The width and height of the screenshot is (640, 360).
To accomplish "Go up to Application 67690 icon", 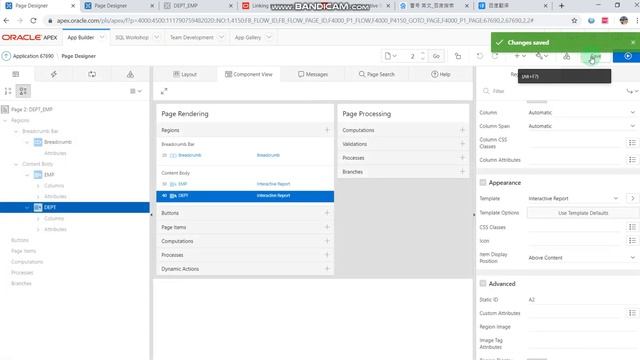I will coord(6,56).
